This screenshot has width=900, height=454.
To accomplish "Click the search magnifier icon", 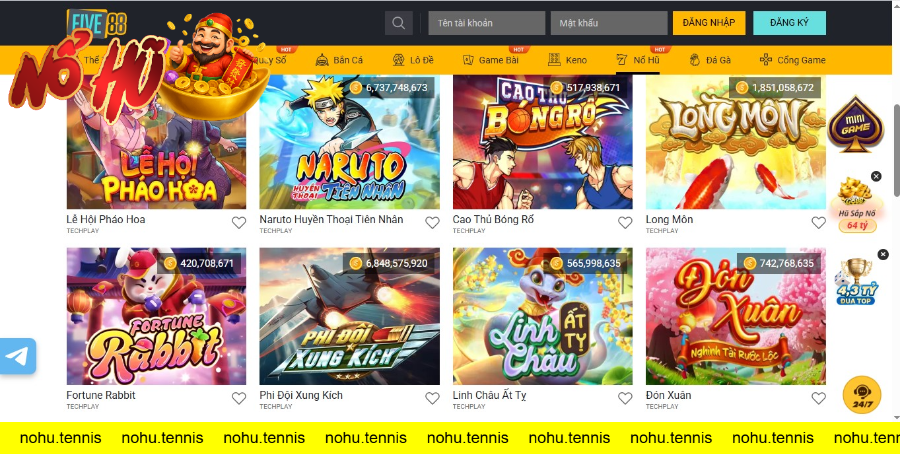I will 398,23.
